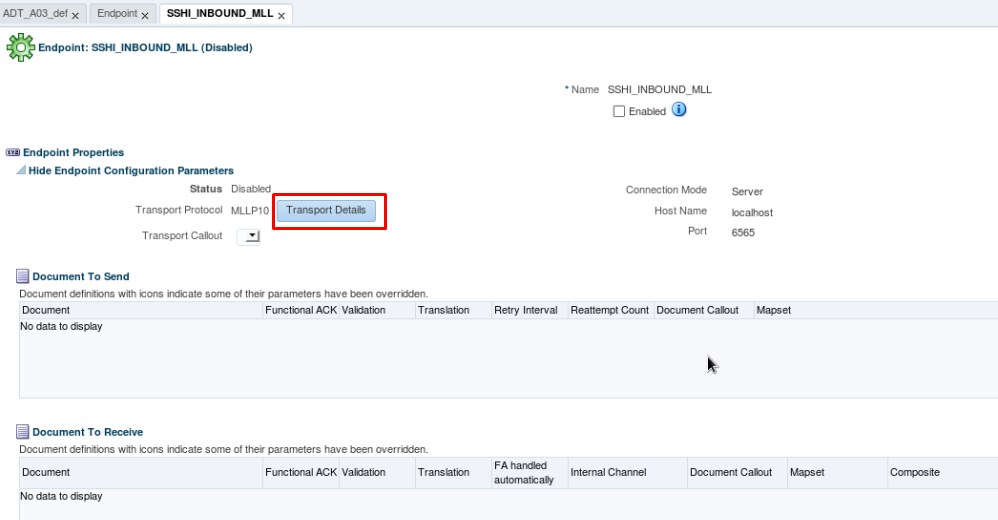The height and width of the screenshot is (520, 998).
Task: Click No data to display in Send table
Action: coord(61,327)
